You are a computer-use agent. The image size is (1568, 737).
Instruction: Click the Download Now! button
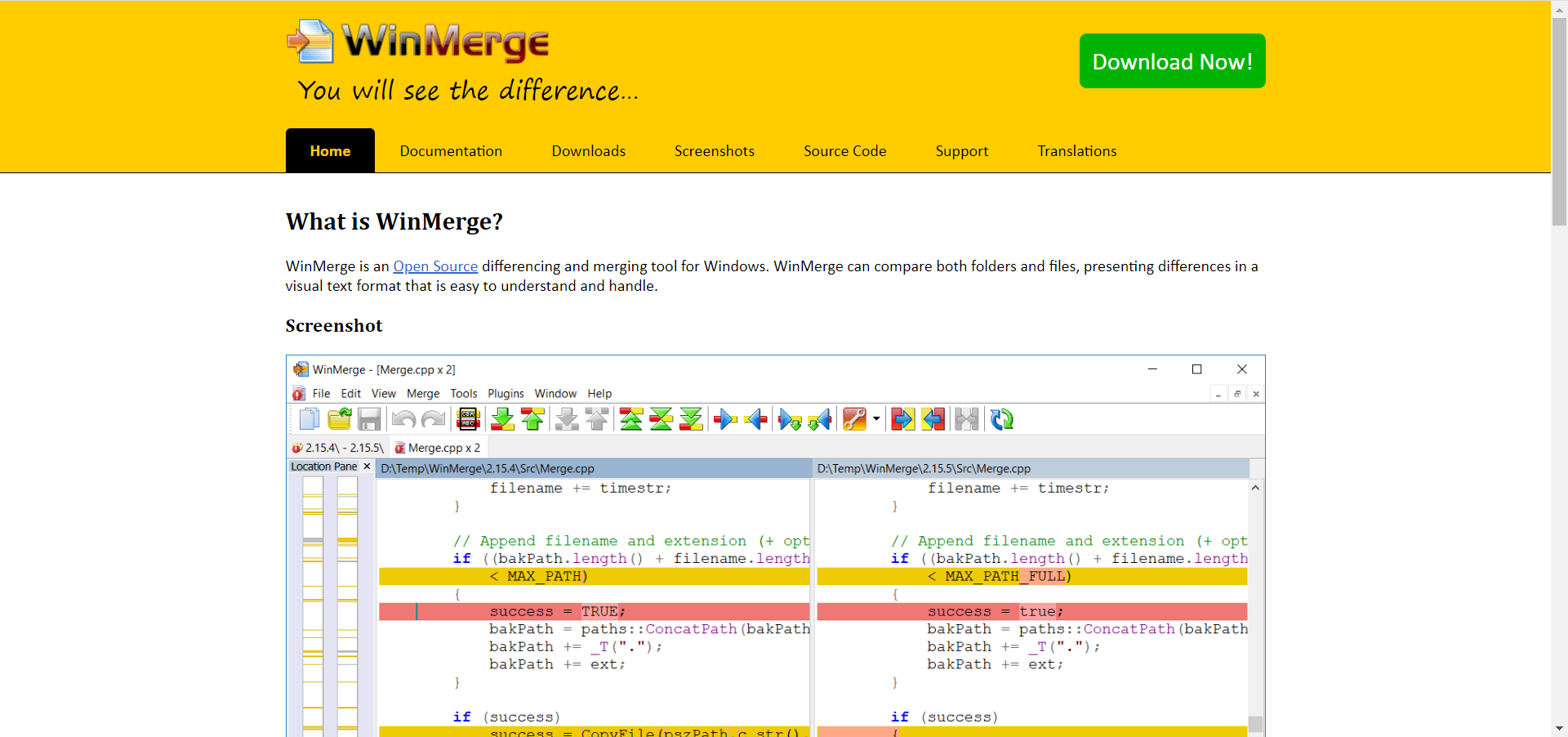(1173, 61)
